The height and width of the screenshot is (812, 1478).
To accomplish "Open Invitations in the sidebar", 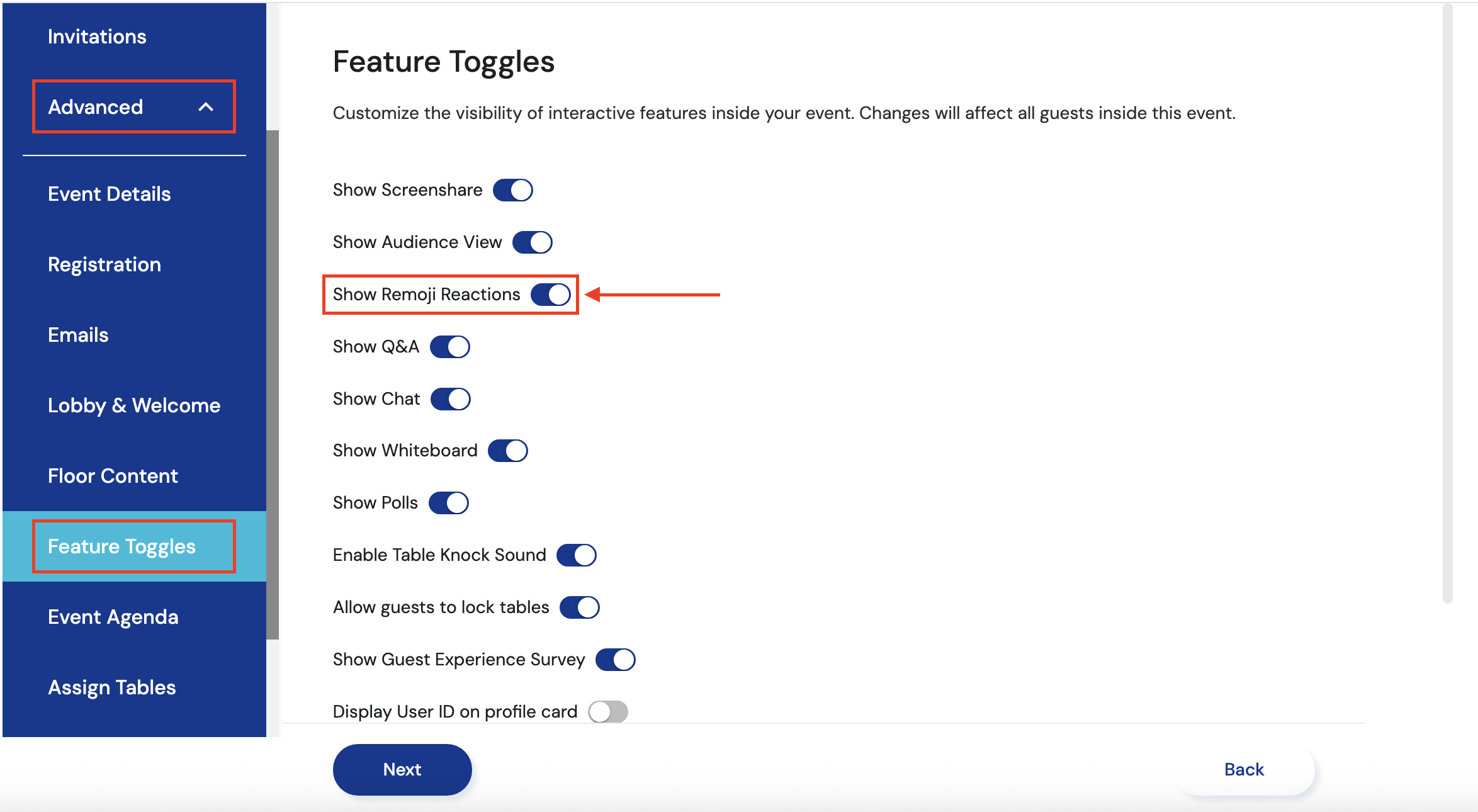I will (x=97, y=37).
